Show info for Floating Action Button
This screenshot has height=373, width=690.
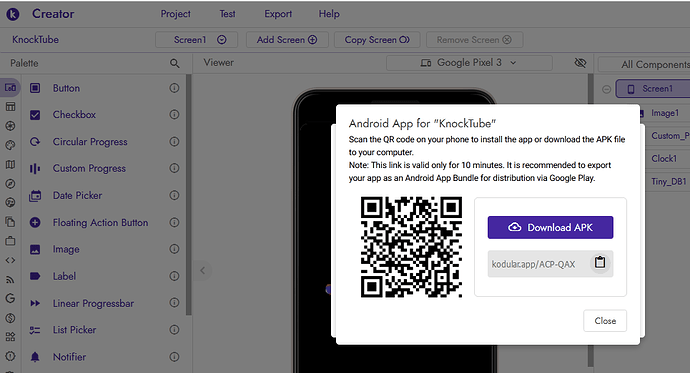pos(174,223)
